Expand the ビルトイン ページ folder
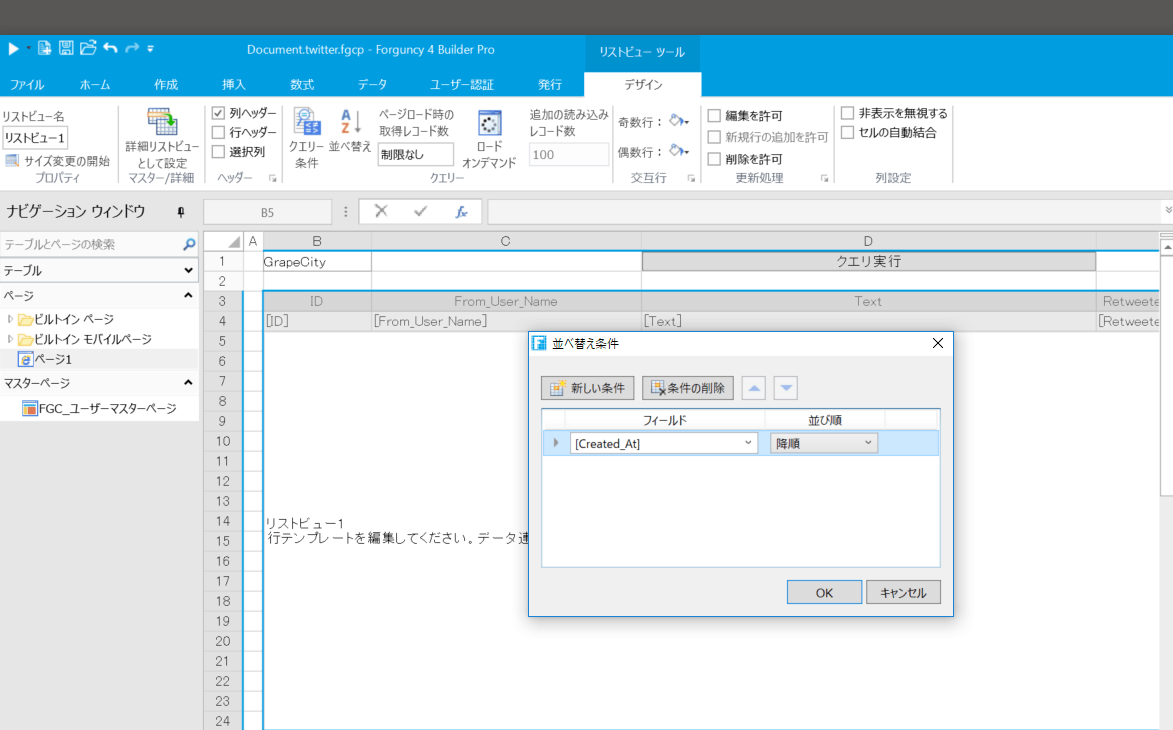 11,320
